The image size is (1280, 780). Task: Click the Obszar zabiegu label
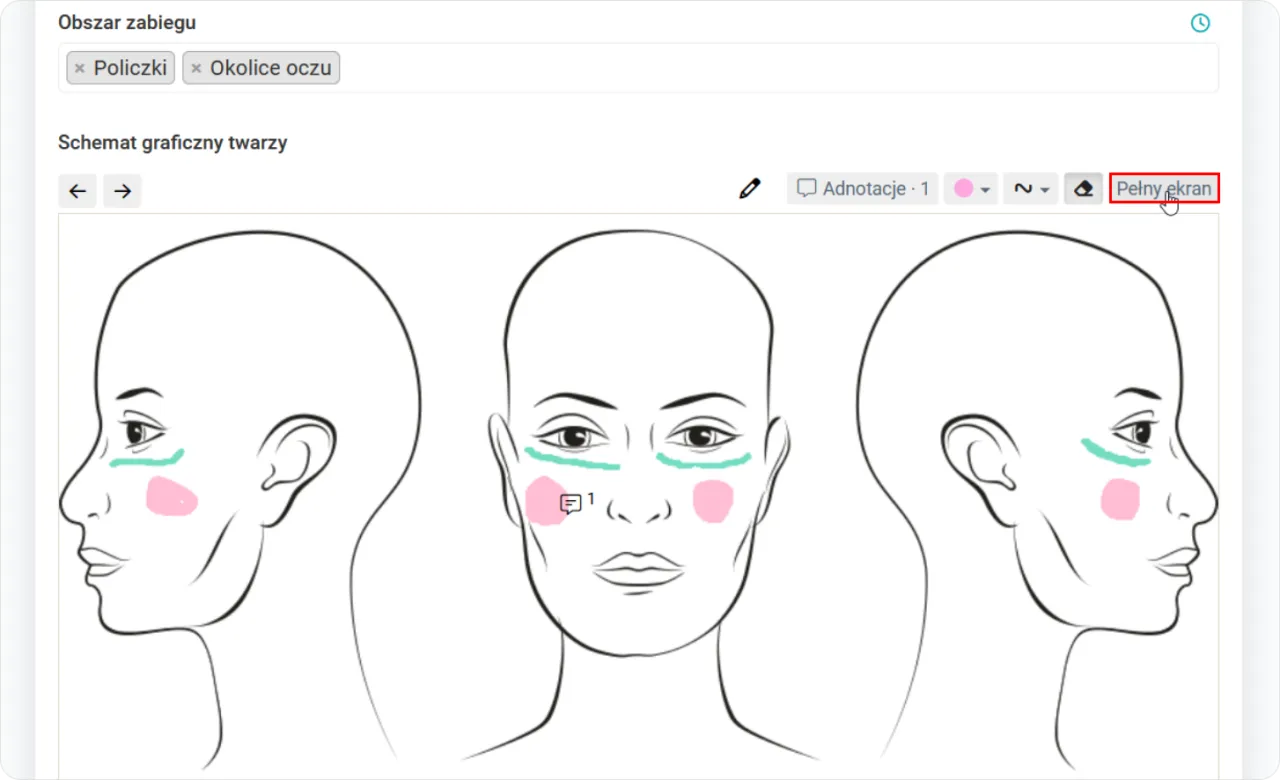(127, 22)
